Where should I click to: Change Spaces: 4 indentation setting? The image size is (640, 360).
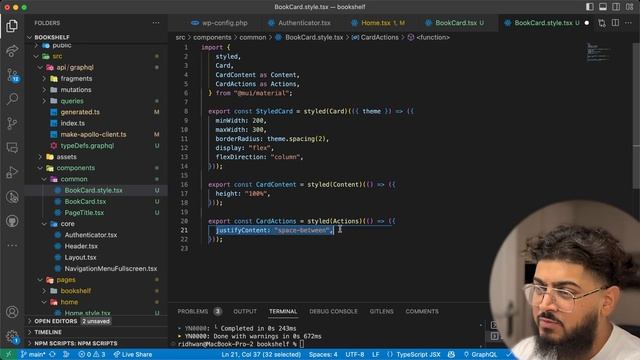point(323,354)
